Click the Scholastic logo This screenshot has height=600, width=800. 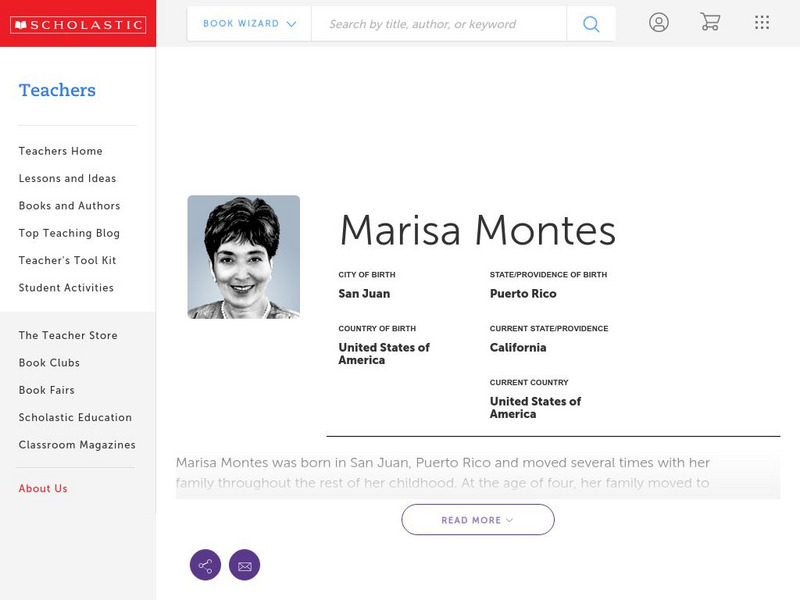77,24
